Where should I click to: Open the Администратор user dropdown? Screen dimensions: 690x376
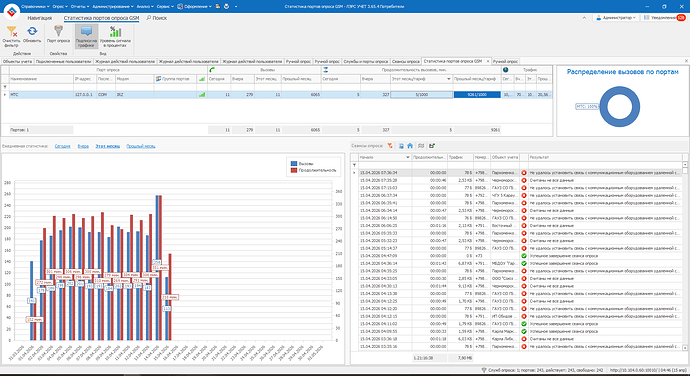616,18
